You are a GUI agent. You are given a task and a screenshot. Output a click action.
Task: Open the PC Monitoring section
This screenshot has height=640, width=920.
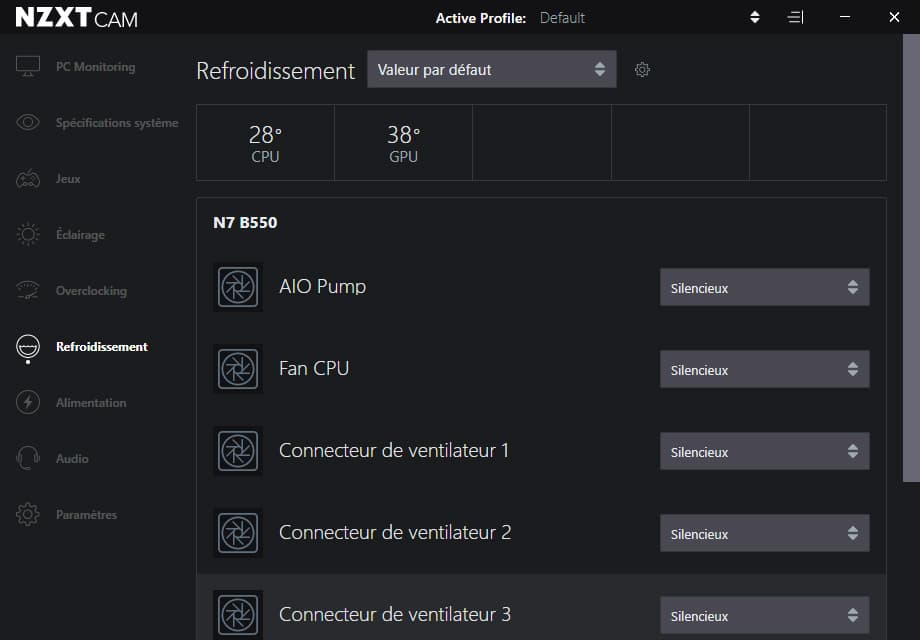point(96,67)
